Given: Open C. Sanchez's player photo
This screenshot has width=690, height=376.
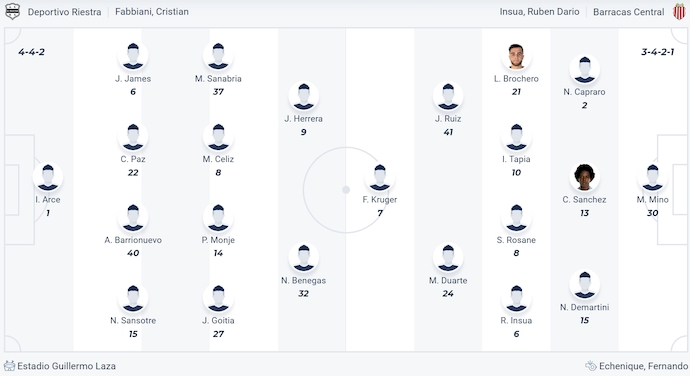Looking at the screenshot, I should tap(584, 177).
